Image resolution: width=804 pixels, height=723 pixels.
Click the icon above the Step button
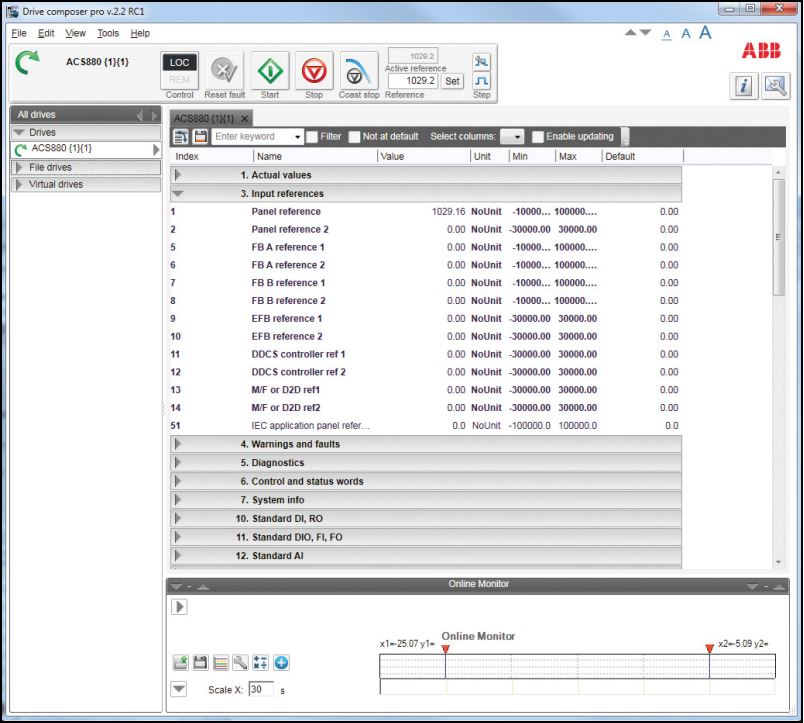click(x=481, y=62)
